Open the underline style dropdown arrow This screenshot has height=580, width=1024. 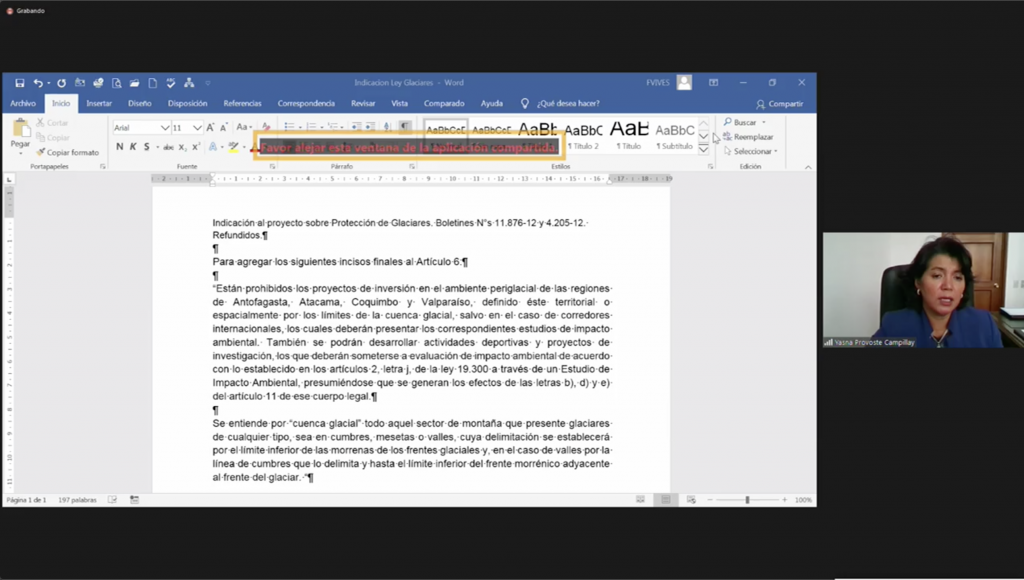click(157, 147)
